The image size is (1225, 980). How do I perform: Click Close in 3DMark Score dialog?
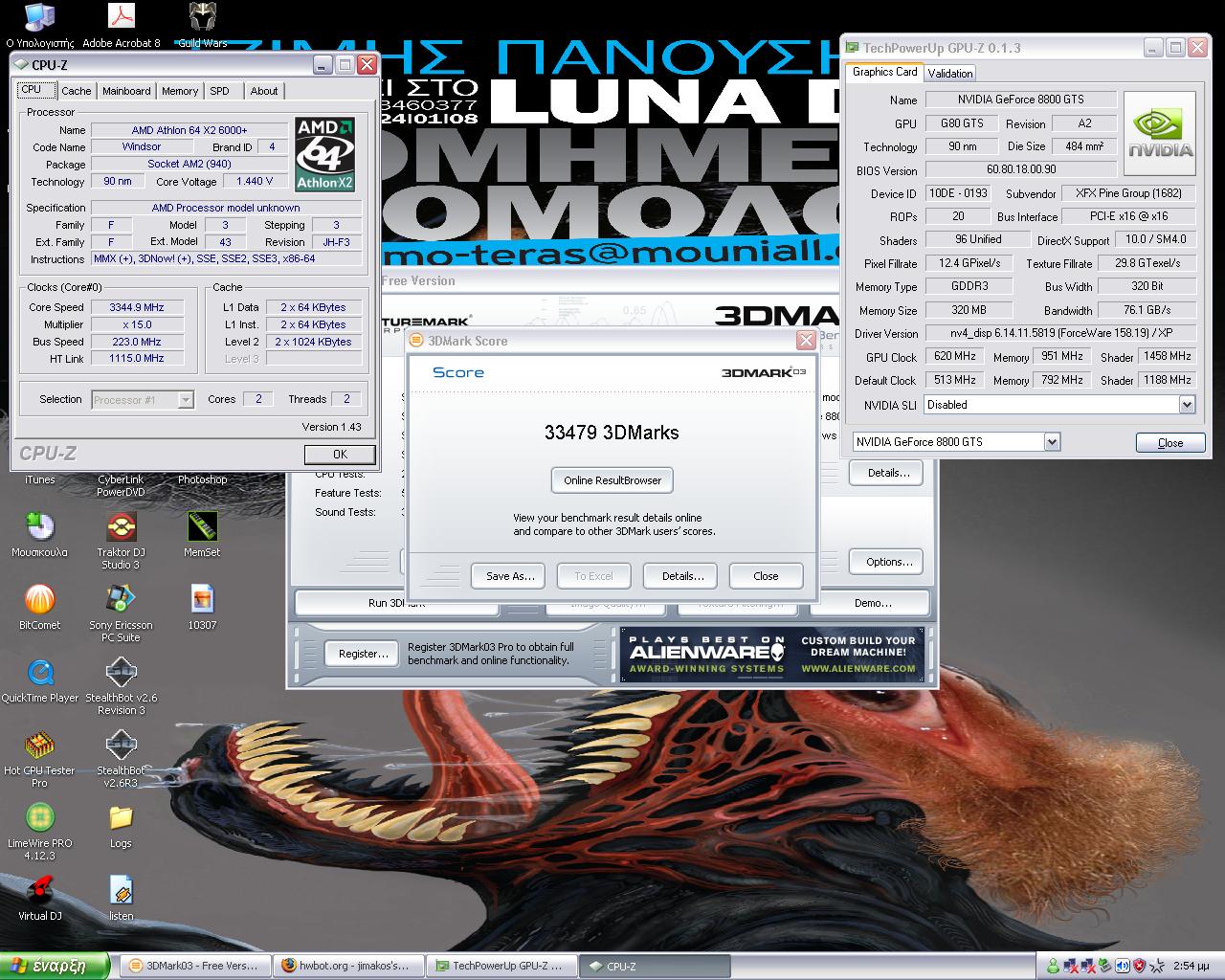pos(766,576)
